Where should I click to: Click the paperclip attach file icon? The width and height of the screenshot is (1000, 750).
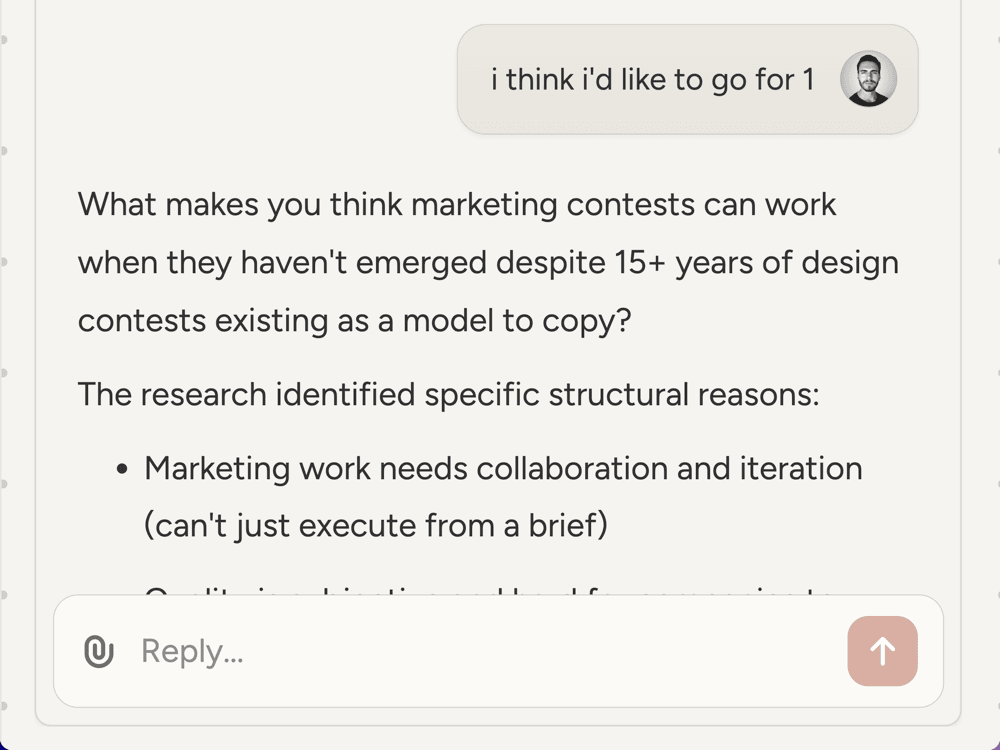point(98,652)
